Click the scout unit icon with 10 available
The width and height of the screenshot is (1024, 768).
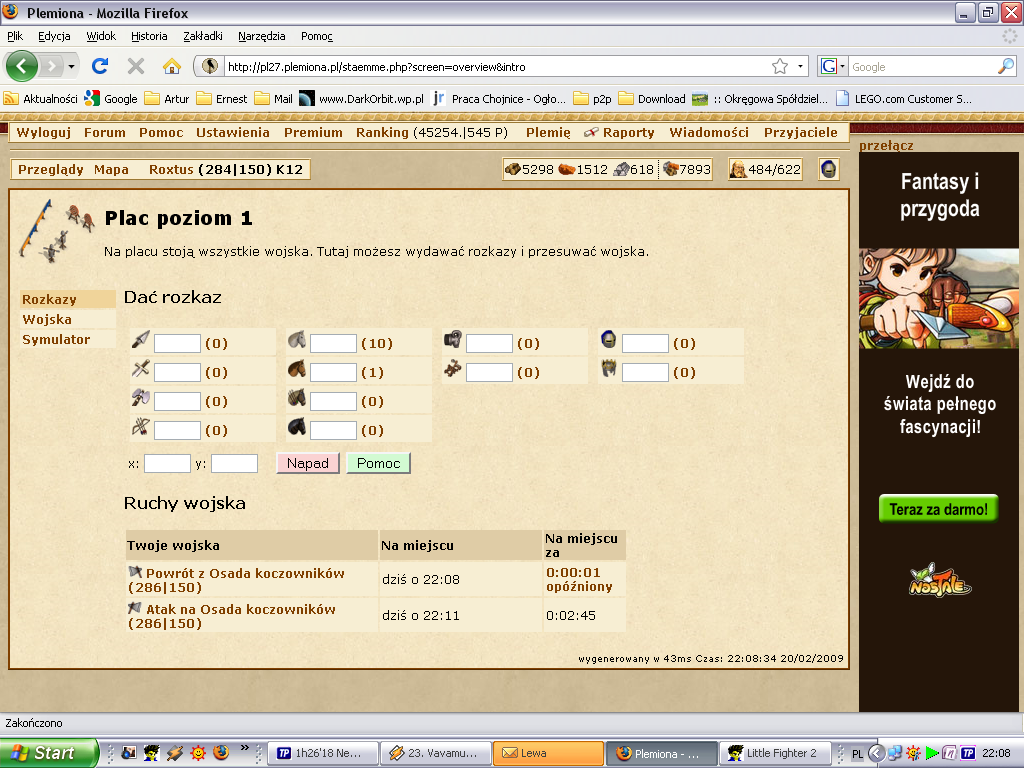[x=296, y=340]
